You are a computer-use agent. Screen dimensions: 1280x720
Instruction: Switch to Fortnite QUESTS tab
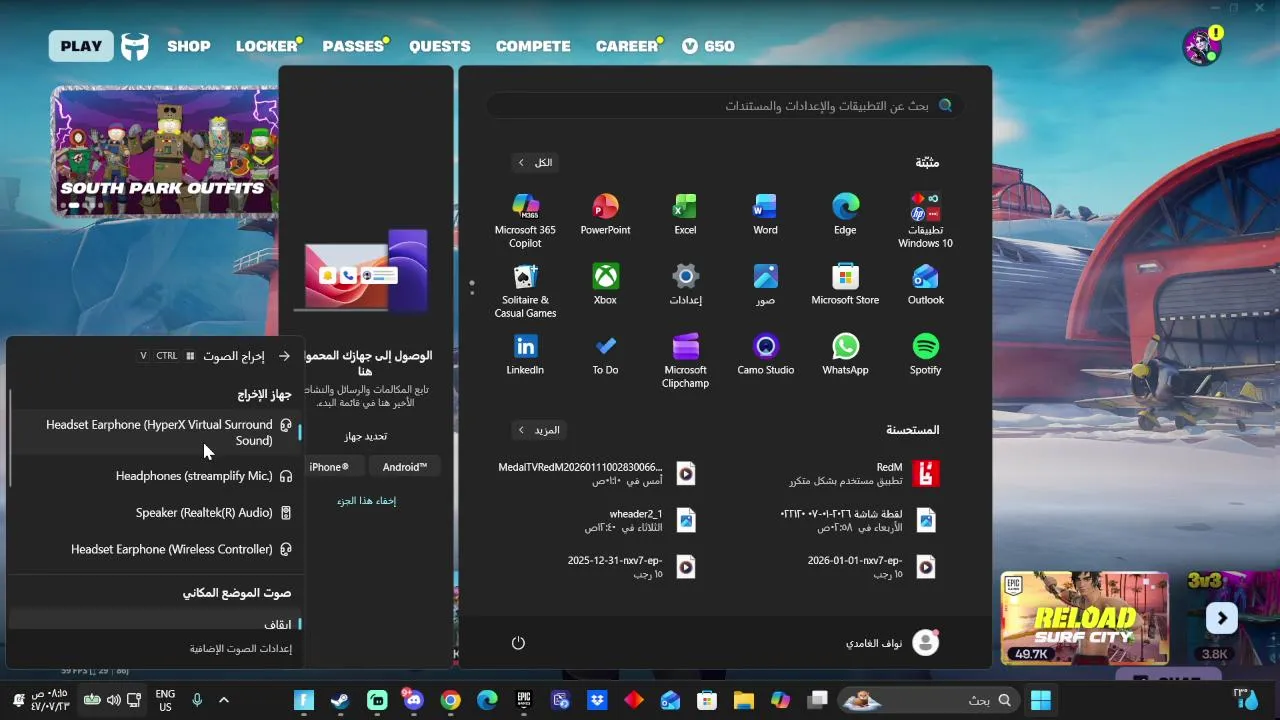439,46
